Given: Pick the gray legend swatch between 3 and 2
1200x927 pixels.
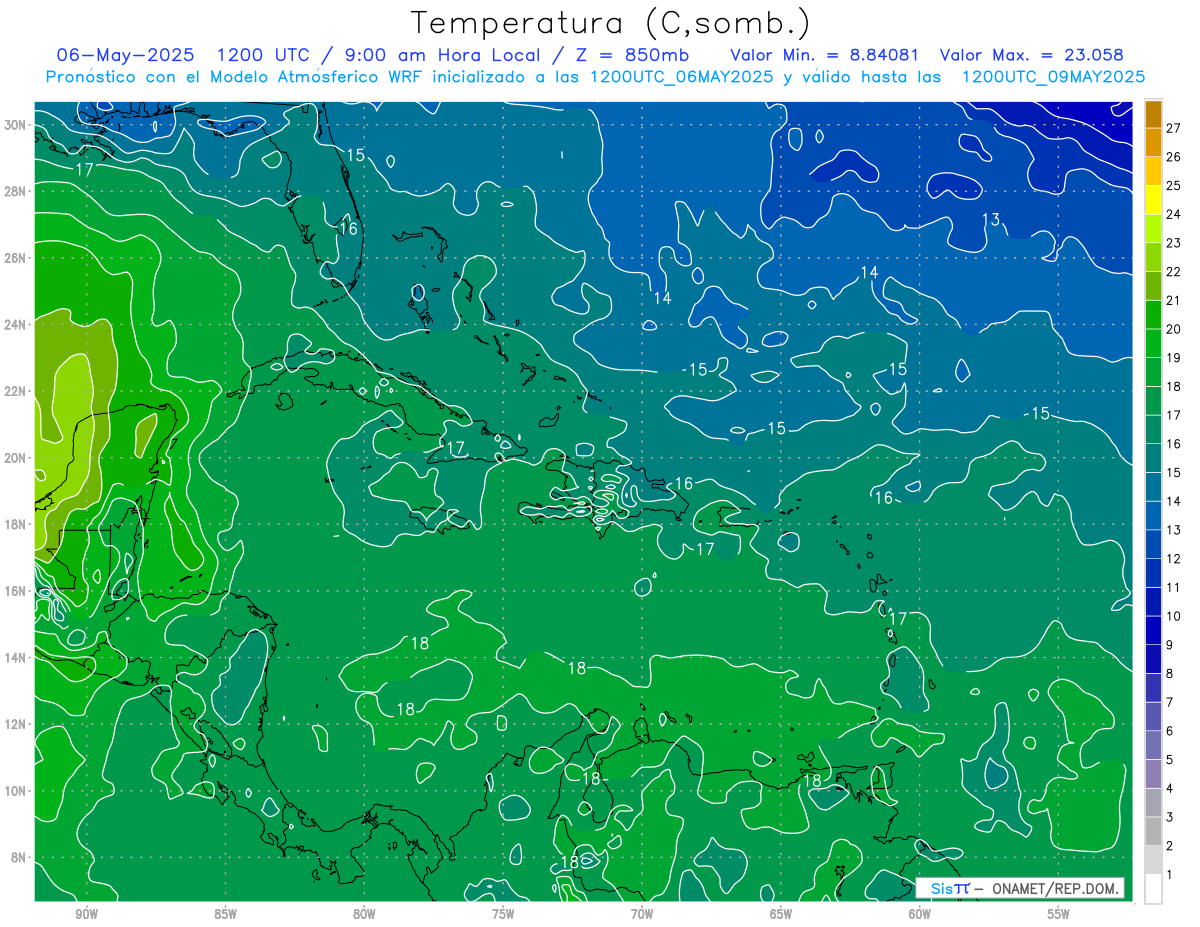Looking at the screenshot, I should click(1153, 831).
